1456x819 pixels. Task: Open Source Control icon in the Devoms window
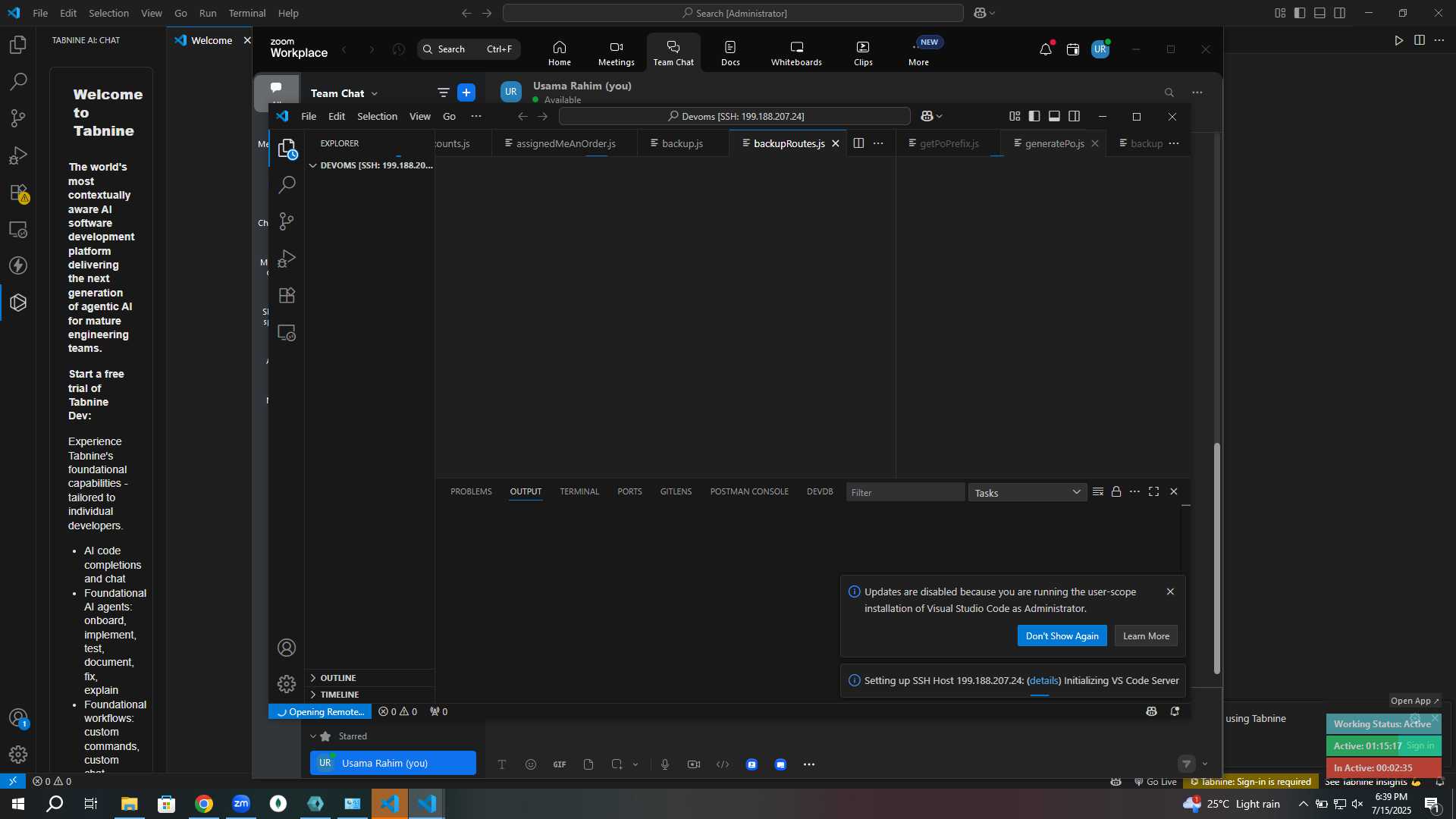[287, 221]
